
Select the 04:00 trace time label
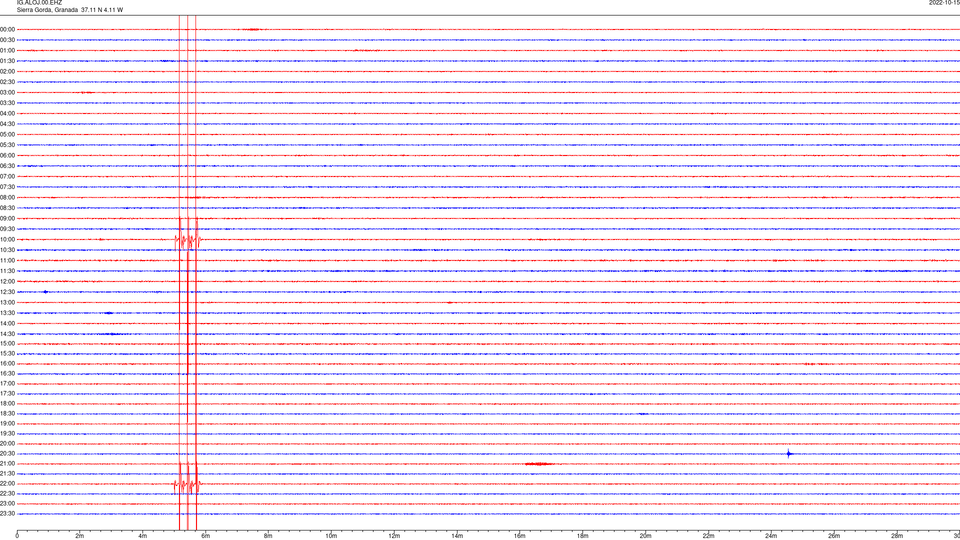click(7, 113)
